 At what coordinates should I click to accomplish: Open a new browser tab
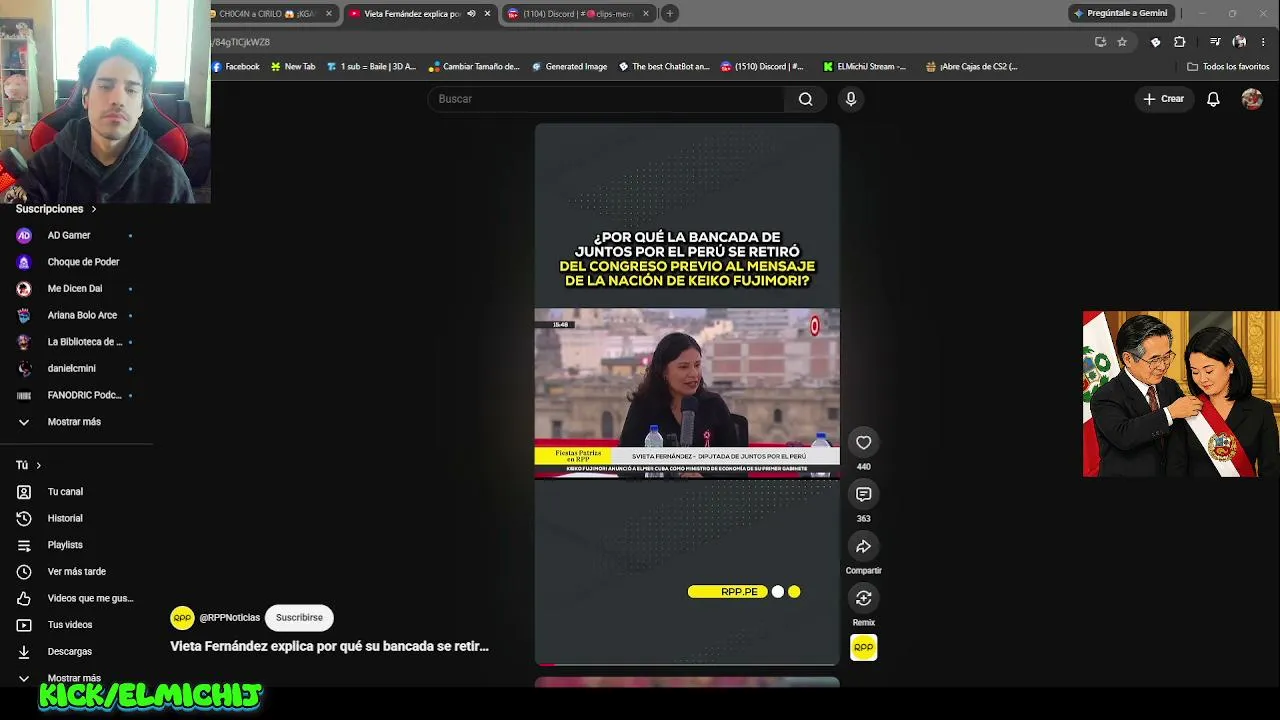click(x=670, y=14)
